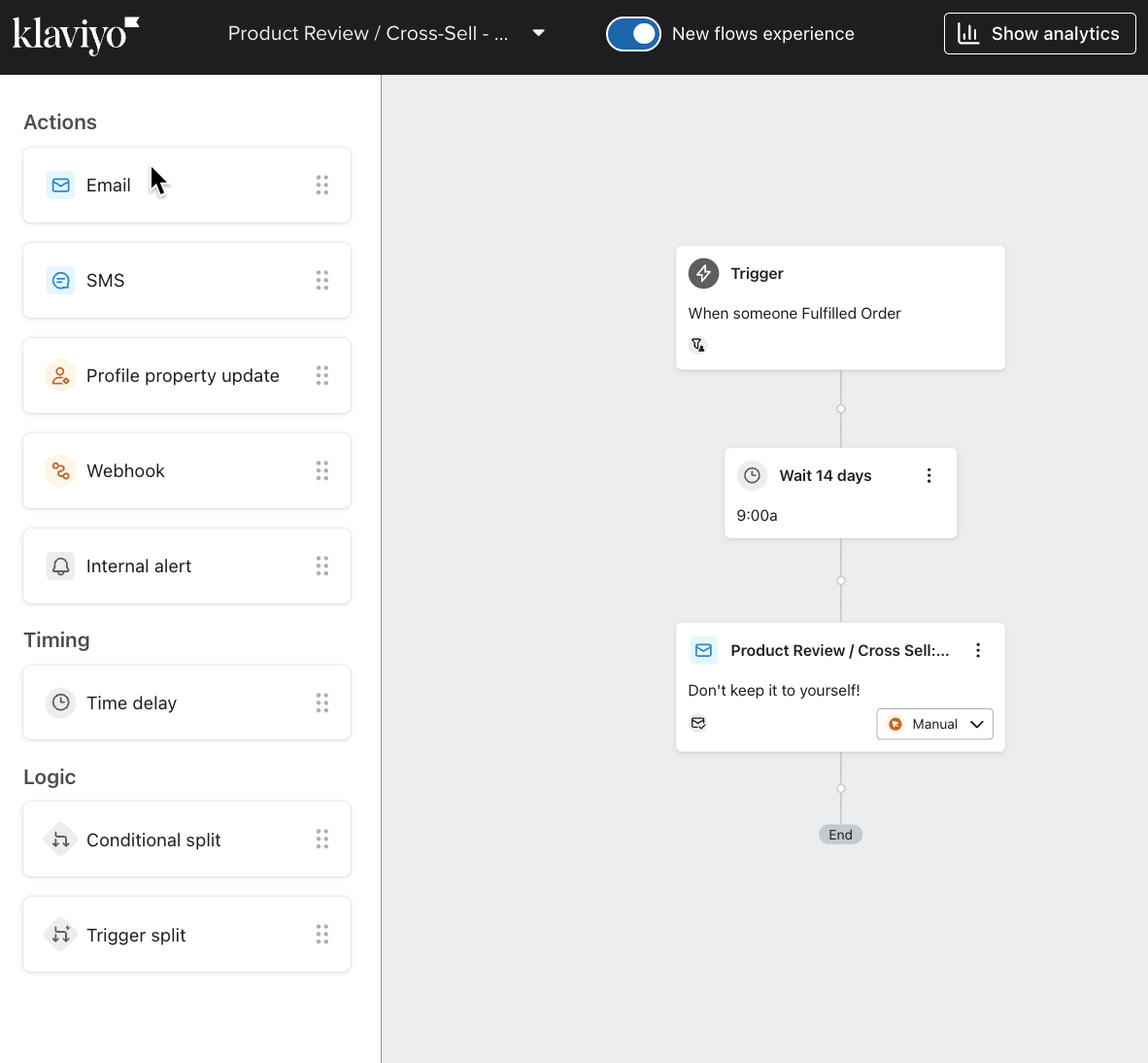Click the SMS chat bubble icon
This screenshot has height=1063, width=1148.
click(60, 281)
